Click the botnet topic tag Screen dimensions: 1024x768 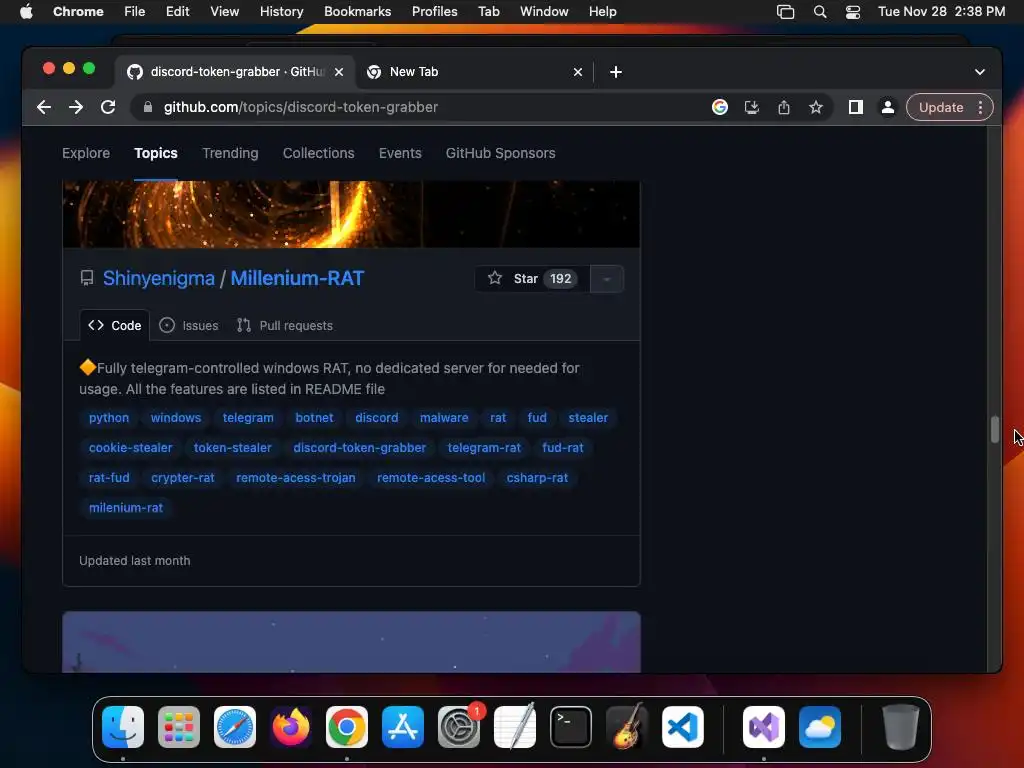pos(314,418)
